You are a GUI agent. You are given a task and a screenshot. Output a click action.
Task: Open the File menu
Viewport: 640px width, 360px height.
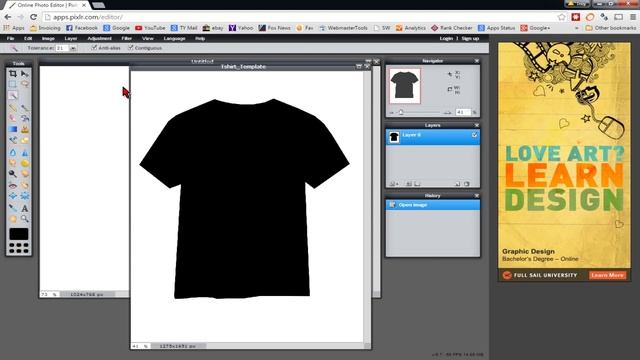point(11,38)
